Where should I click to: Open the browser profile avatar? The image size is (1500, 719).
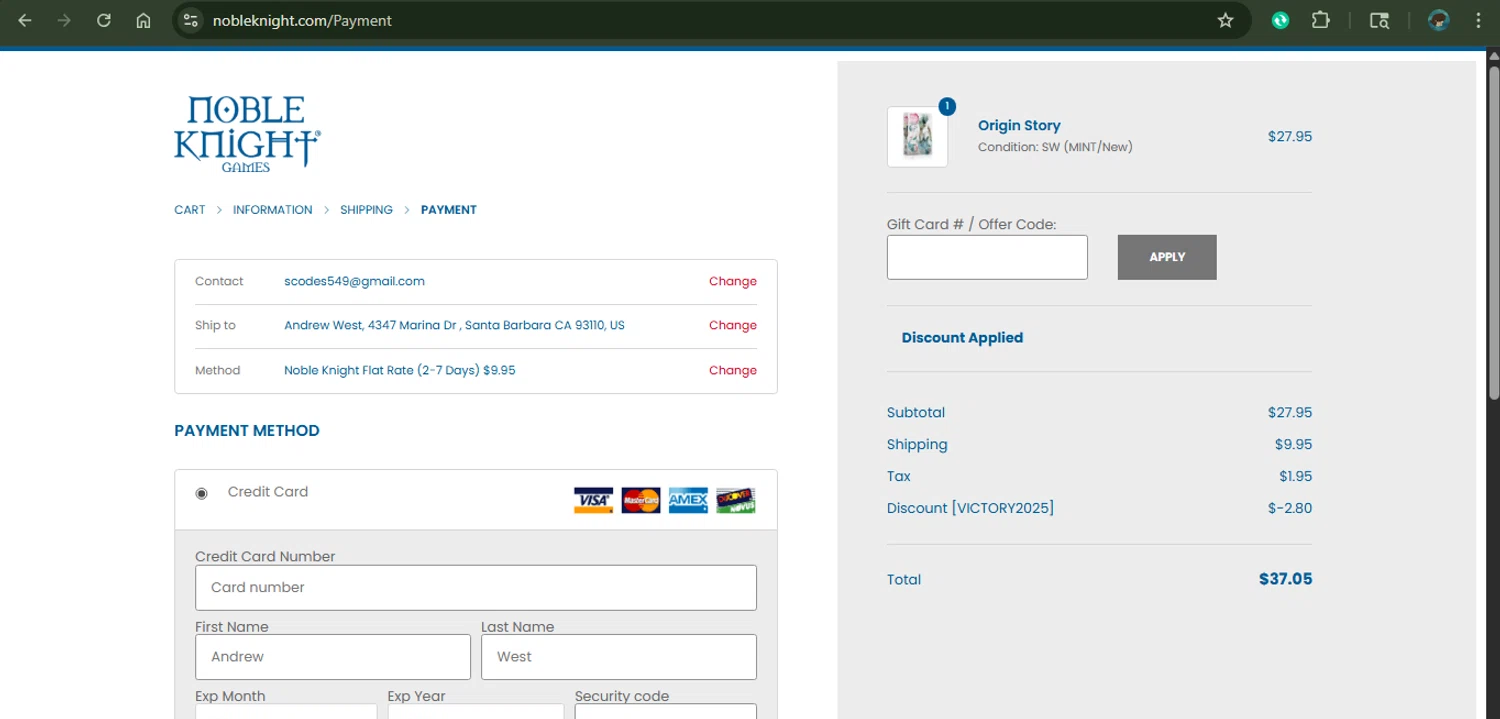1439,20
